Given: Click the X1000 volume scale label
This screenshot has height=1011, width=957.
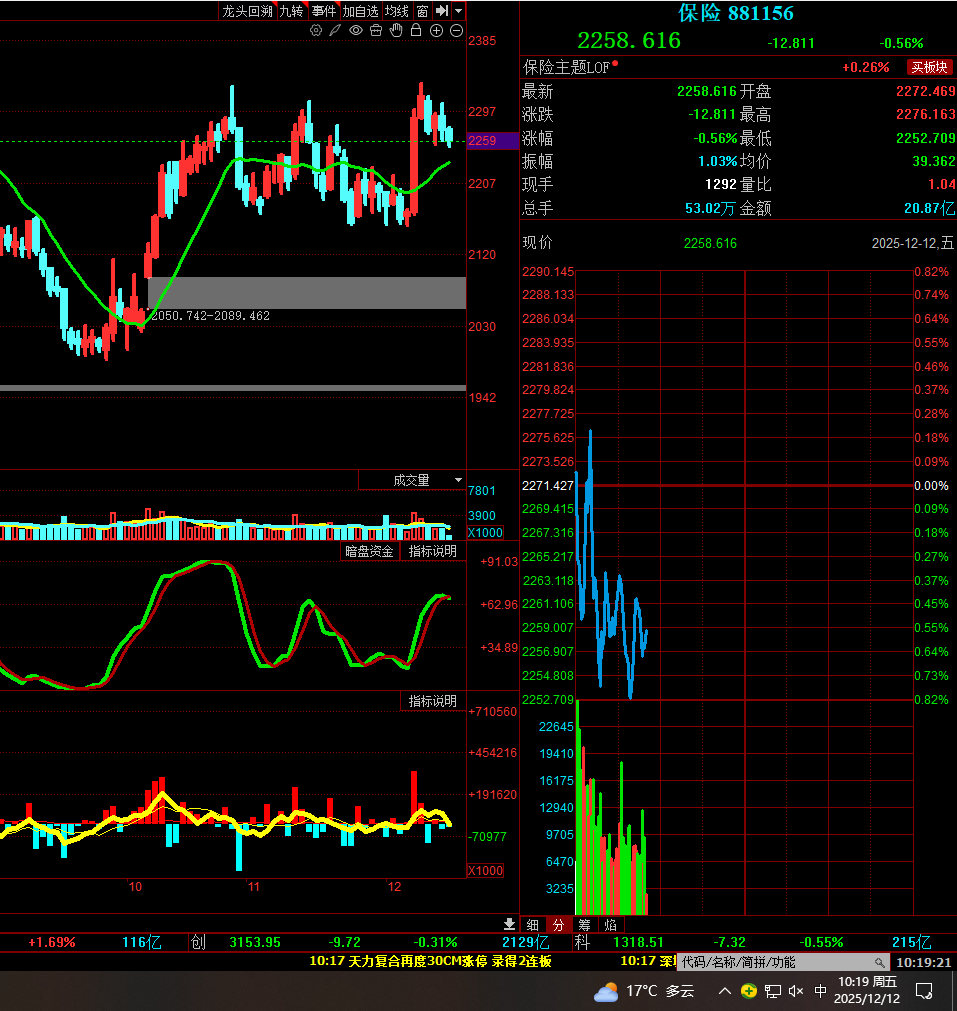Looking at the screenshot, I should click(x=485, y=533).
